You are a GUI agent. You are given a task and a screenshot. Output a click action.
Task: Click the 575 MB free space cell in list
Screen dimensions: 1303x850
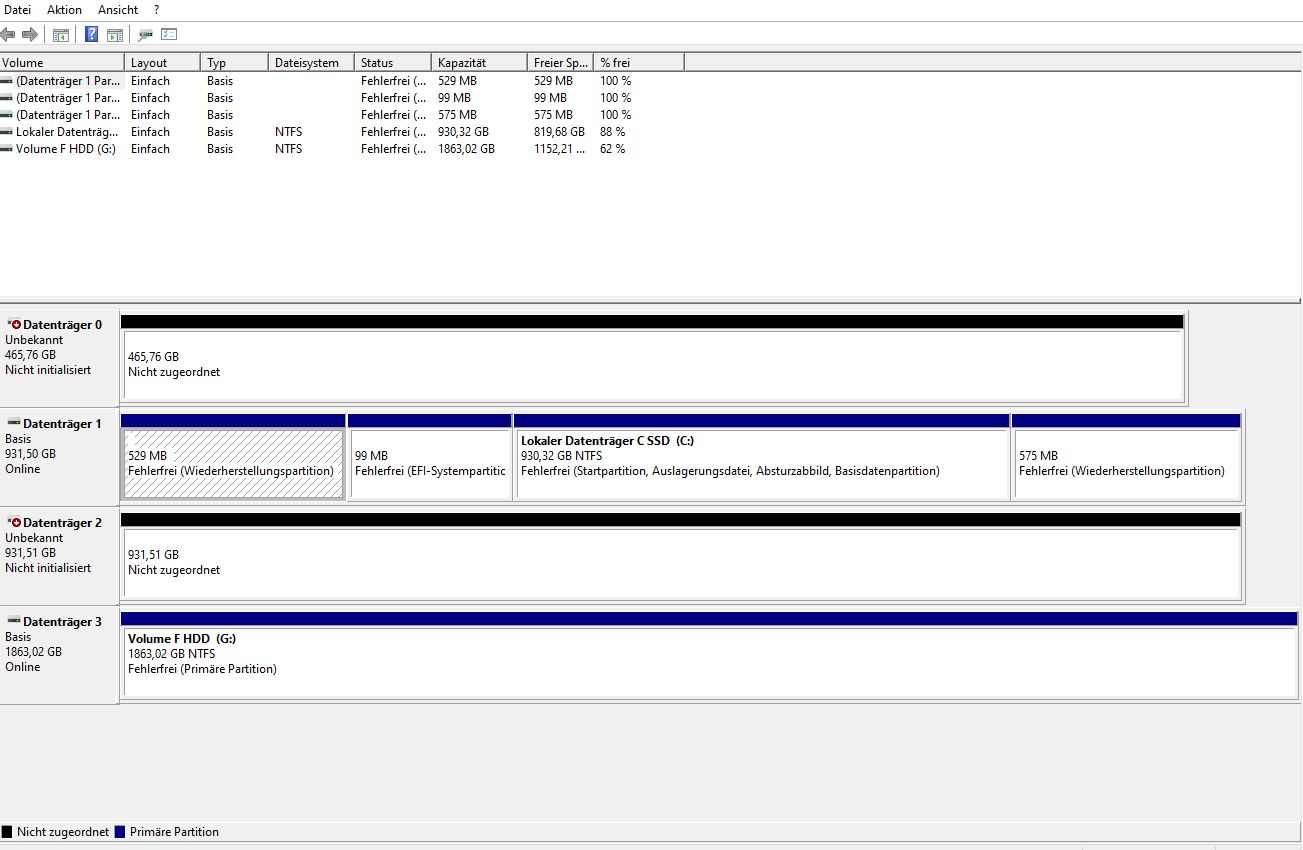(553, 115)
